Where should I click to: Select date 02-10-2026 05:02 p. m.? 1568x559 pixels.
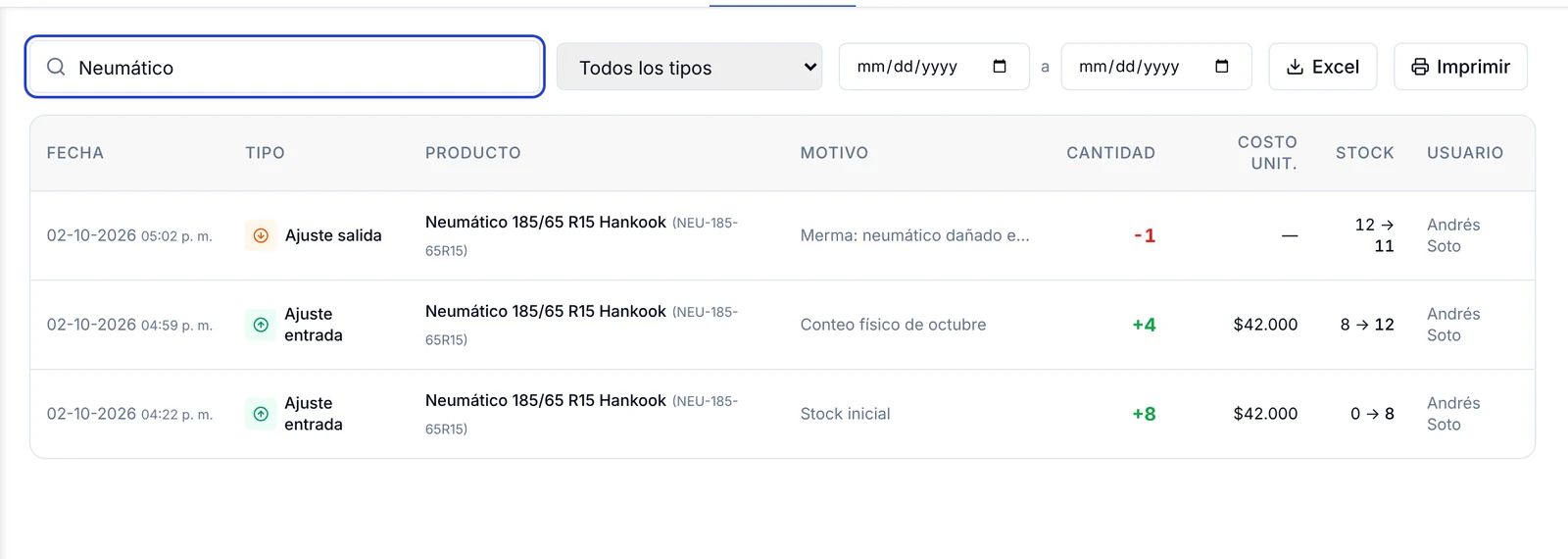pos(129,235)
